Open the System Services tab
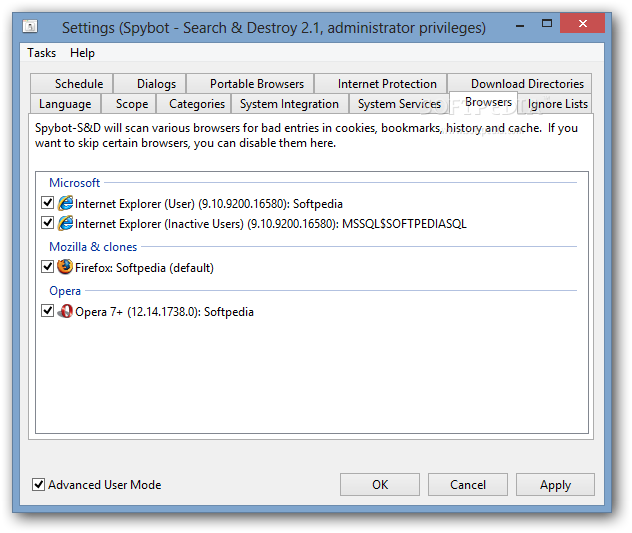The height and width of the screenshot is (533, 632). 399,104
